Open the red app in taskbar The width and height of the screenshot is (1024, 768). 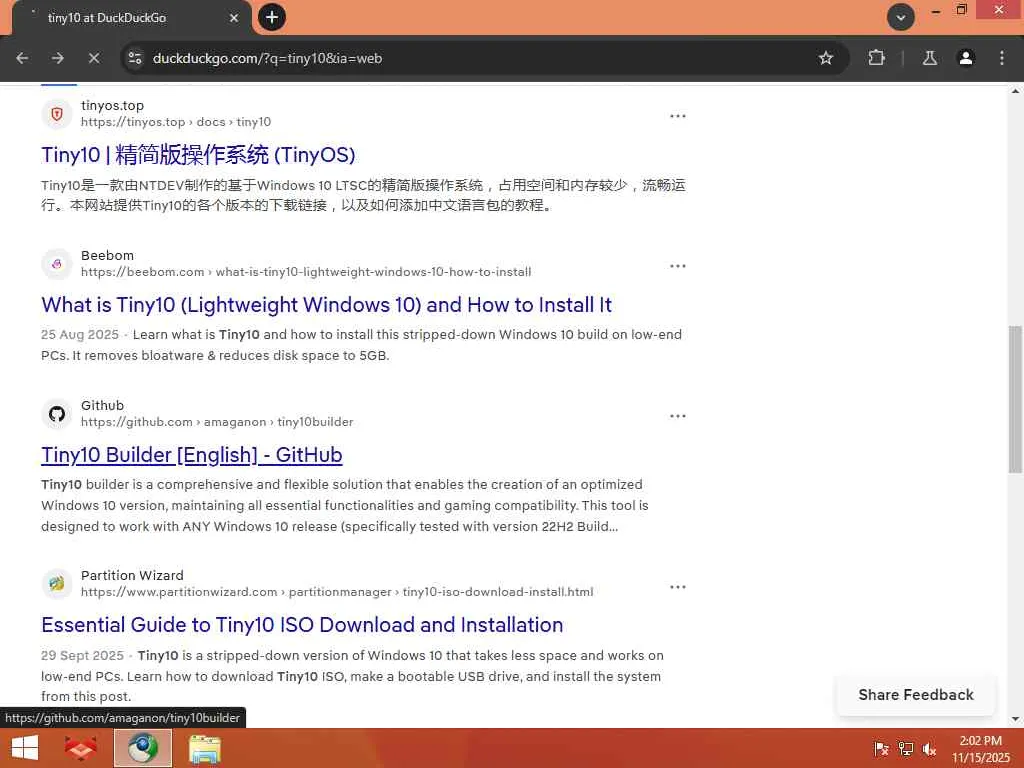[81, 748]
